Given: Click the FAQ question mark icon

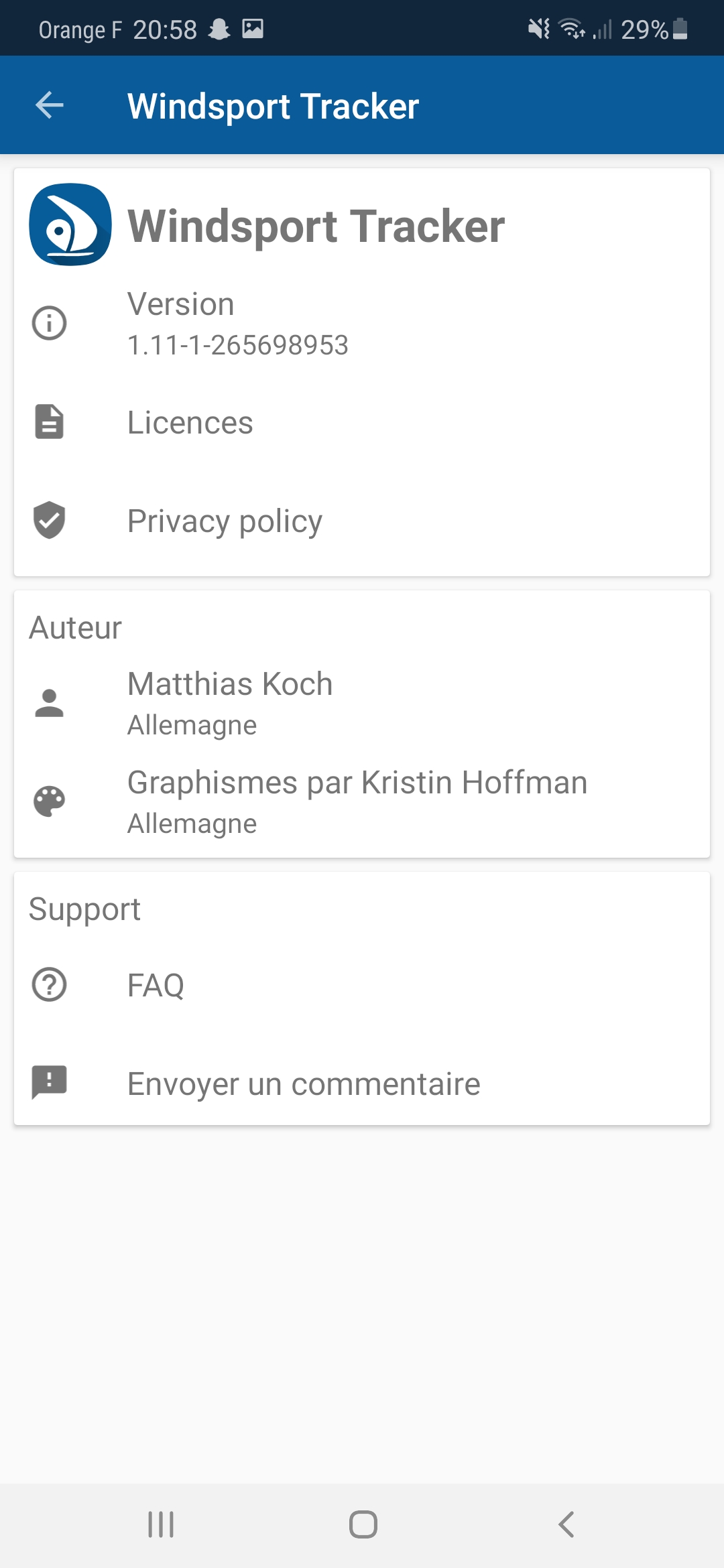Looking at the screenshot, I should [50, 985].
